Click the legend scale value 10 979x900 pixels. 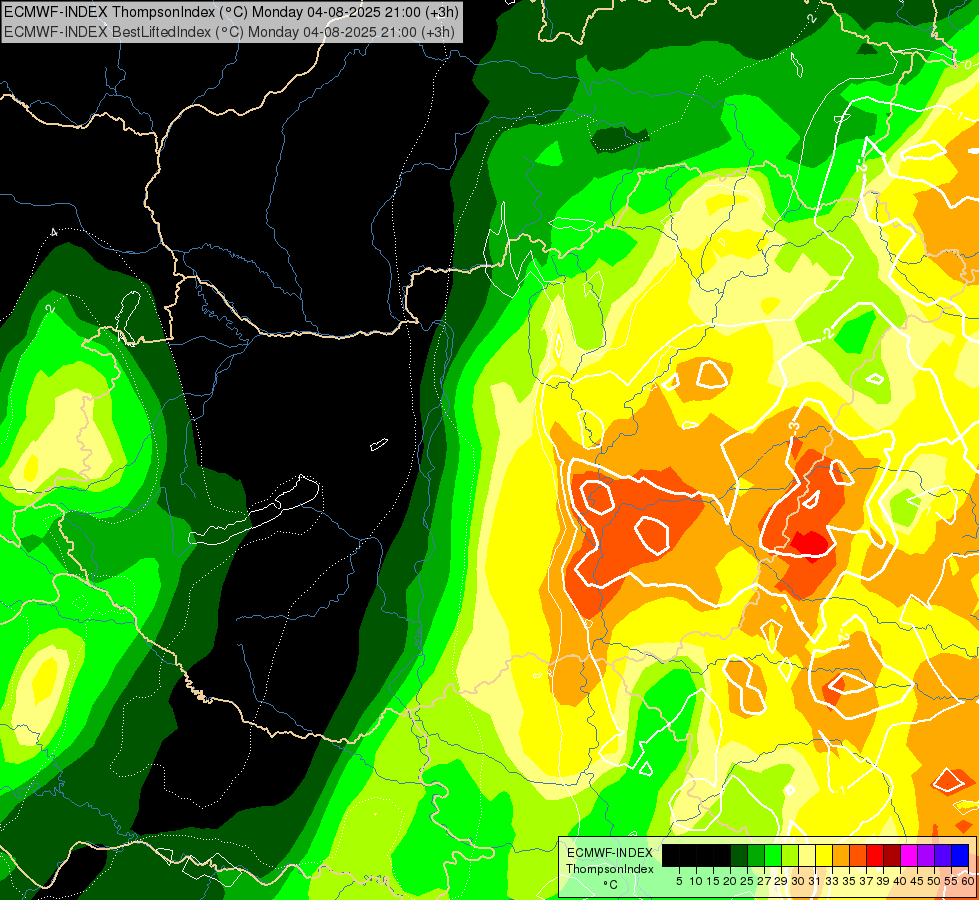pos(696,881)
